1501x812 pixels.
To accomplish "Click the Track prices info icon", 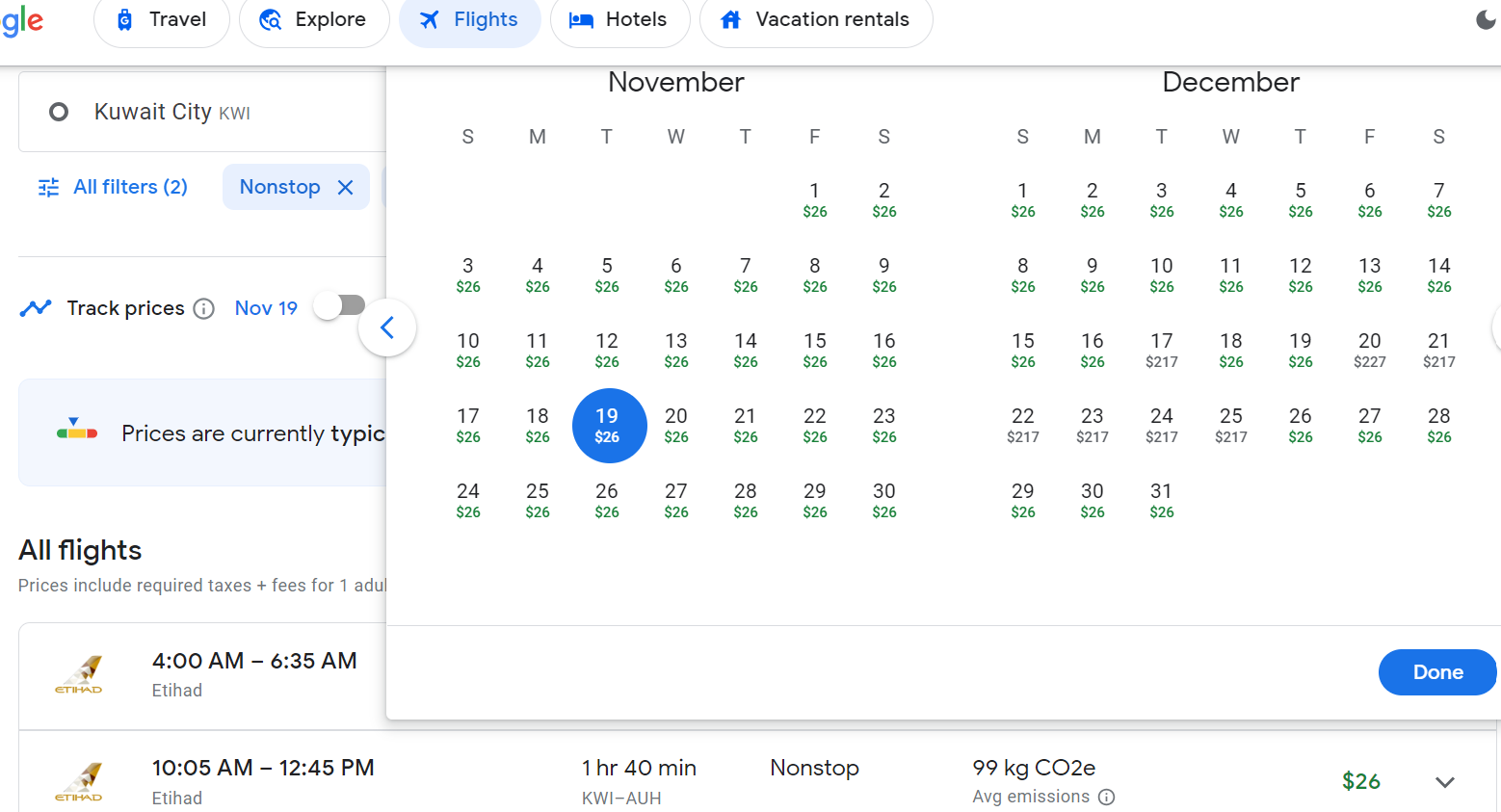I will coord(203,308).
